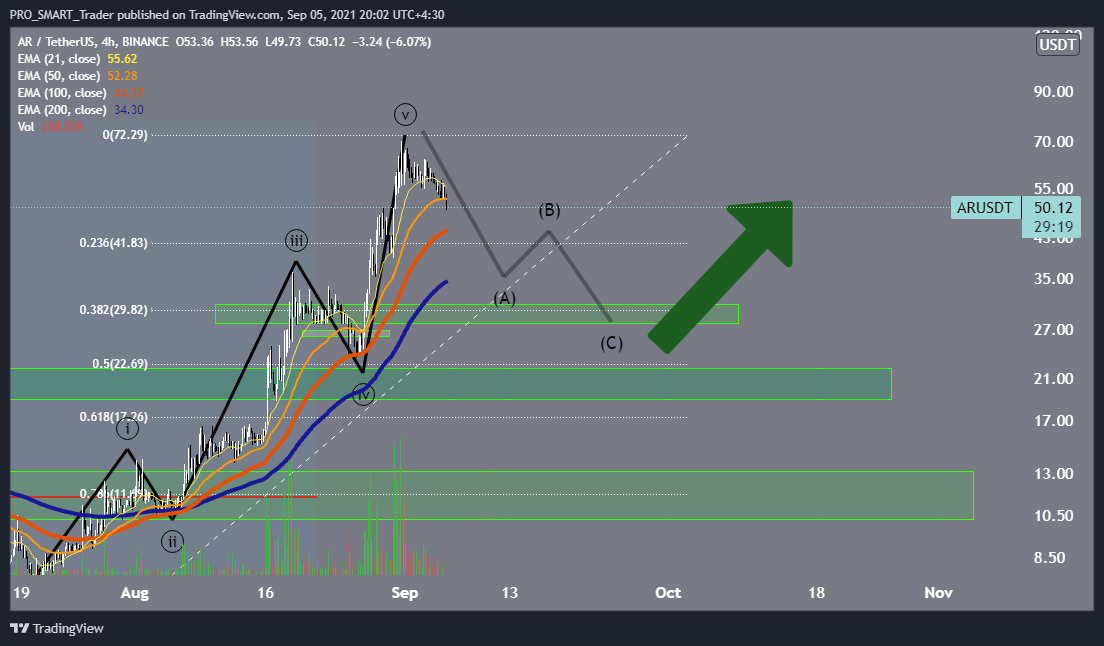Click the EMA (21, close) legend entry

77,59
